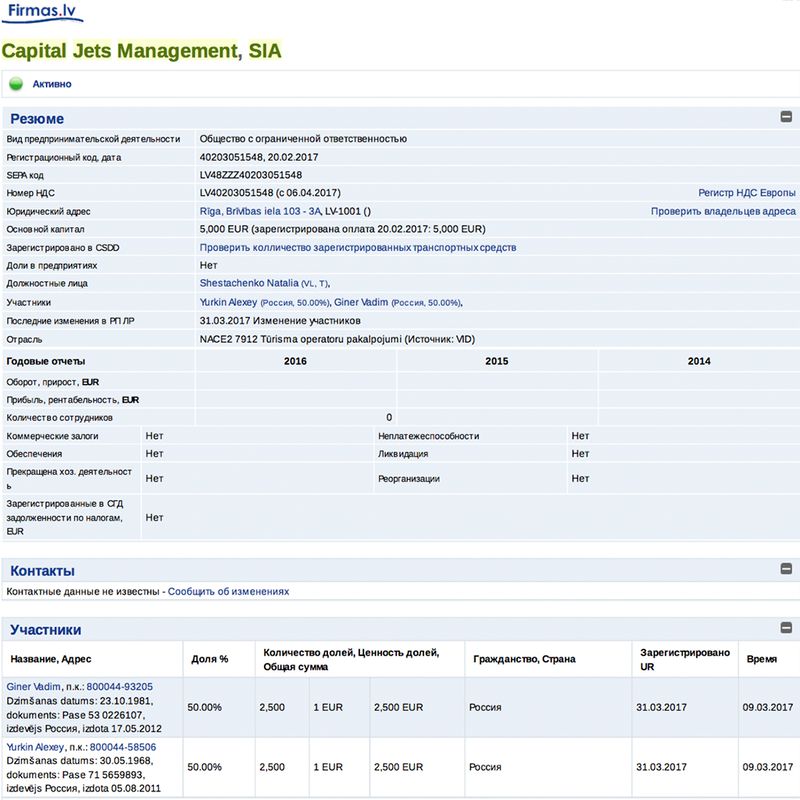
Task: Open Регистр НДС Европы link
Action: (746, 193)
